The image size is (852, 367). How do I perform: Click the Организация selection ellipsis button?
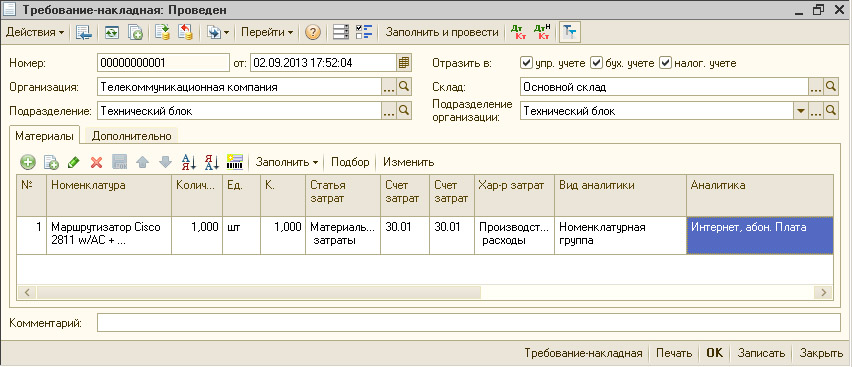pyautogui.click(x=389, y=87)
